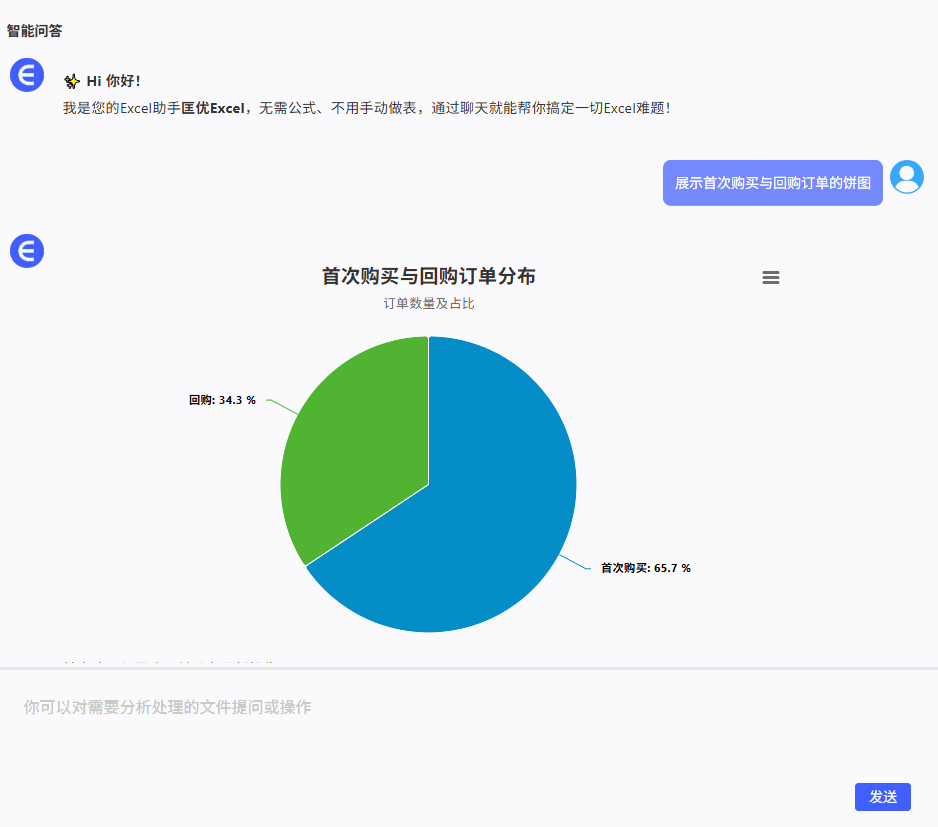The width and height of the screenshot is (938, 827).
Task: Click the user message 展示首次购买与回购订单的饼图
Action: coord(772,183)
